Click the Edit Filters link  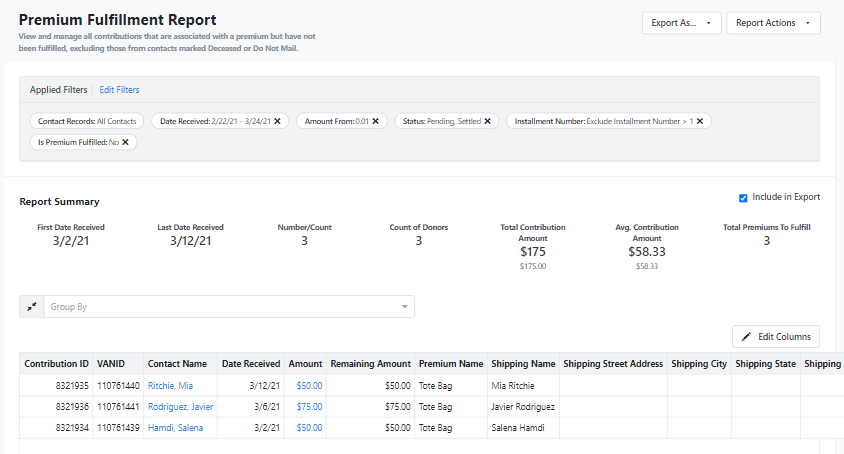[x=119, y=90]
